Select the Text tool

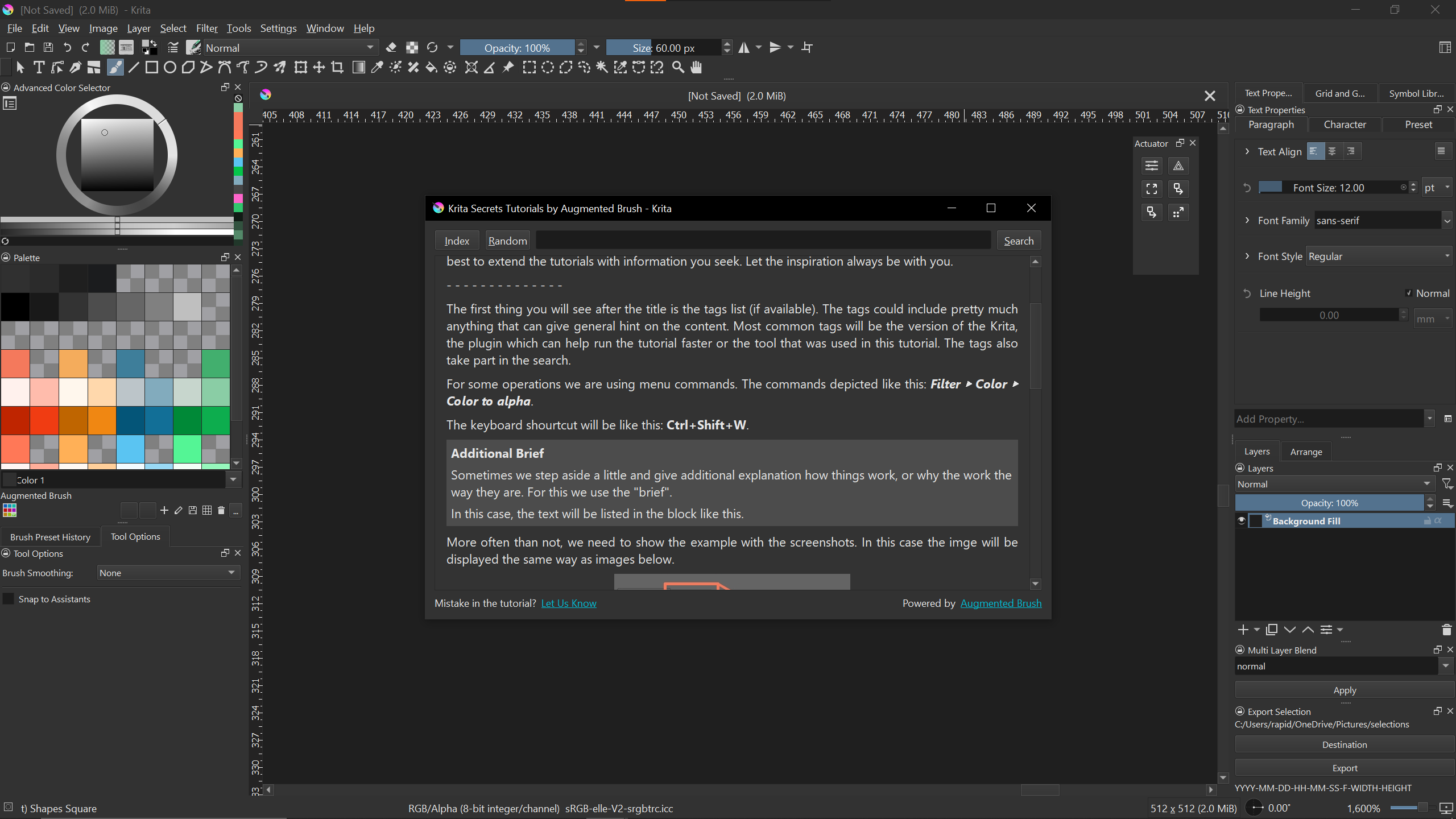39,68
